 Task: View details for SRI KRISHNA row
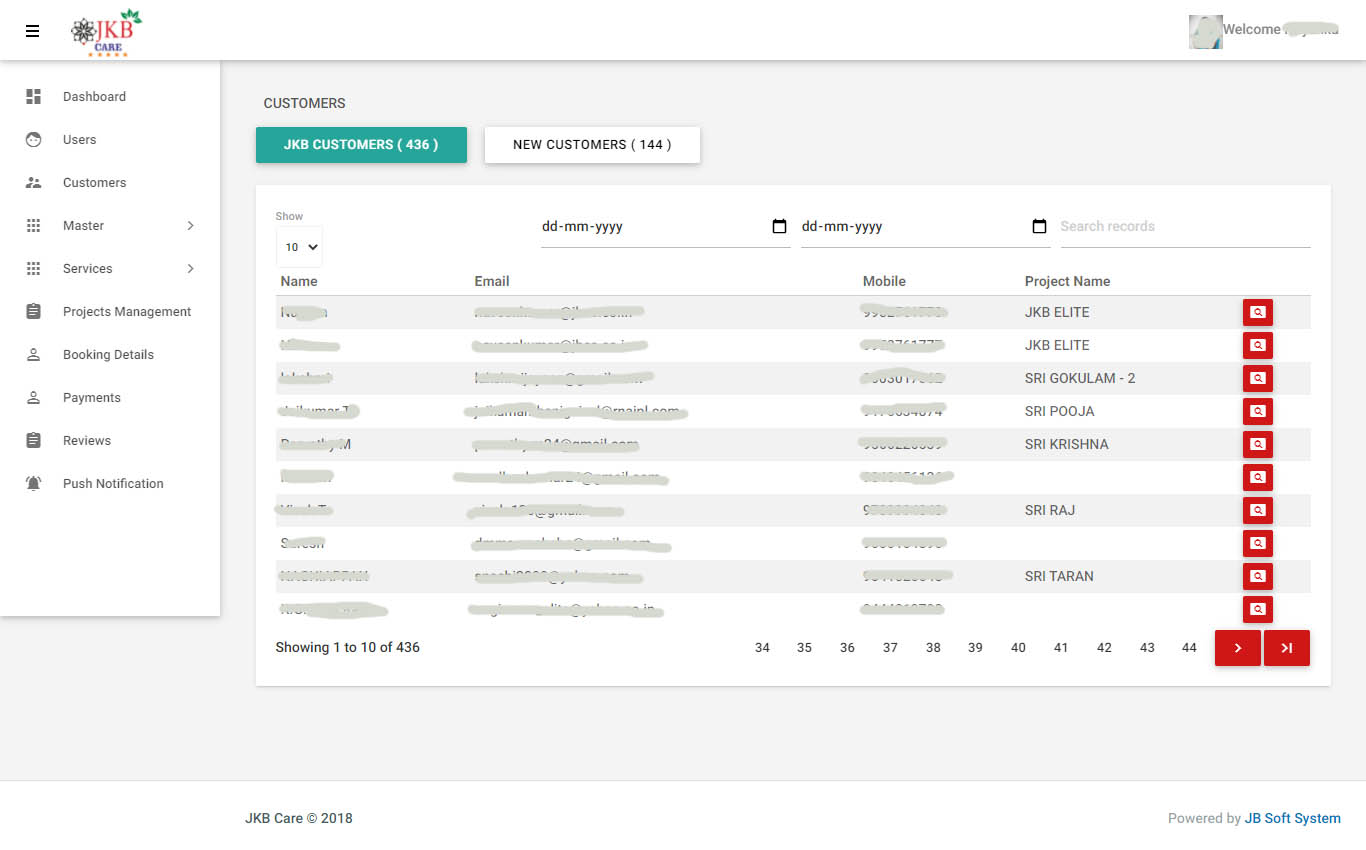[x=1258, y=444]
